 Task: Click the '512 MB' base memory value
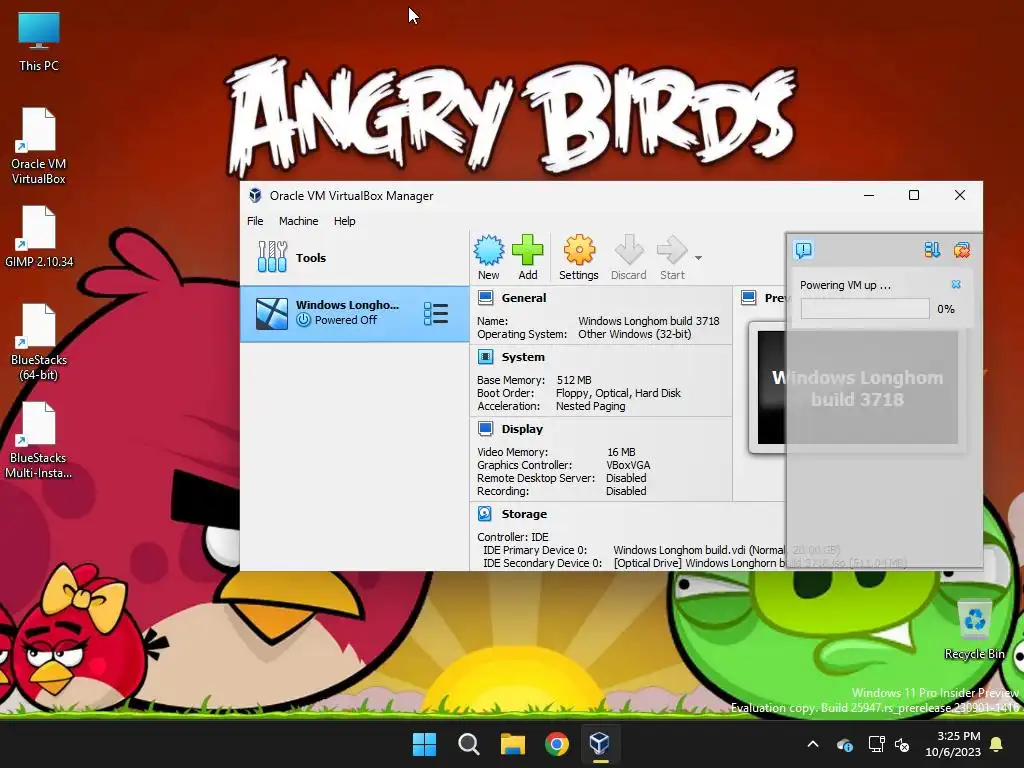click(574, 379)
